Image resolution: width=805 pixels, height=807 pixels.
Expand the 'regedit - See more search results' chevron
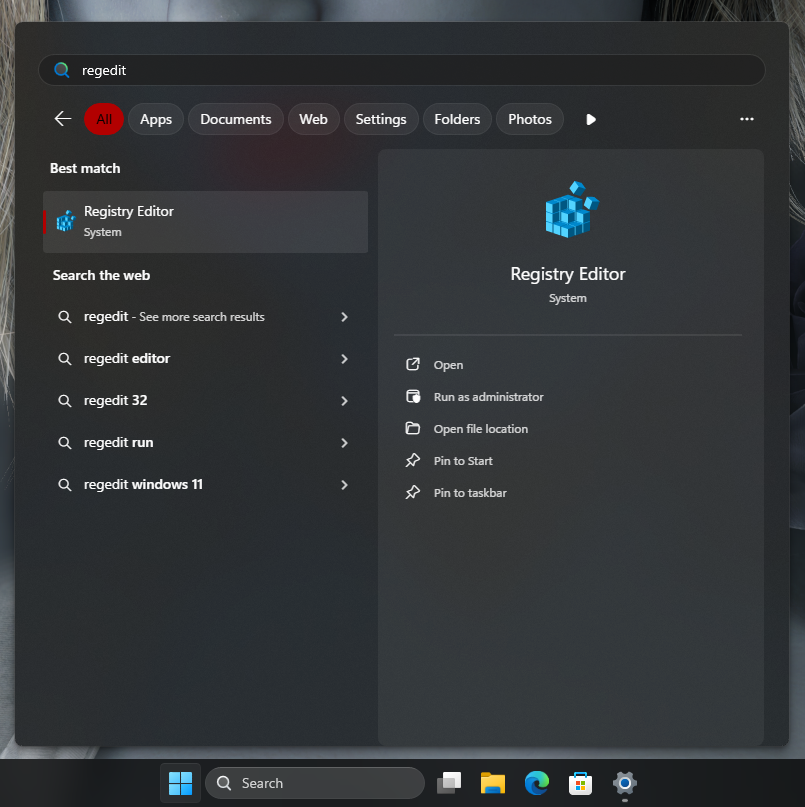(x=344, y=317)
